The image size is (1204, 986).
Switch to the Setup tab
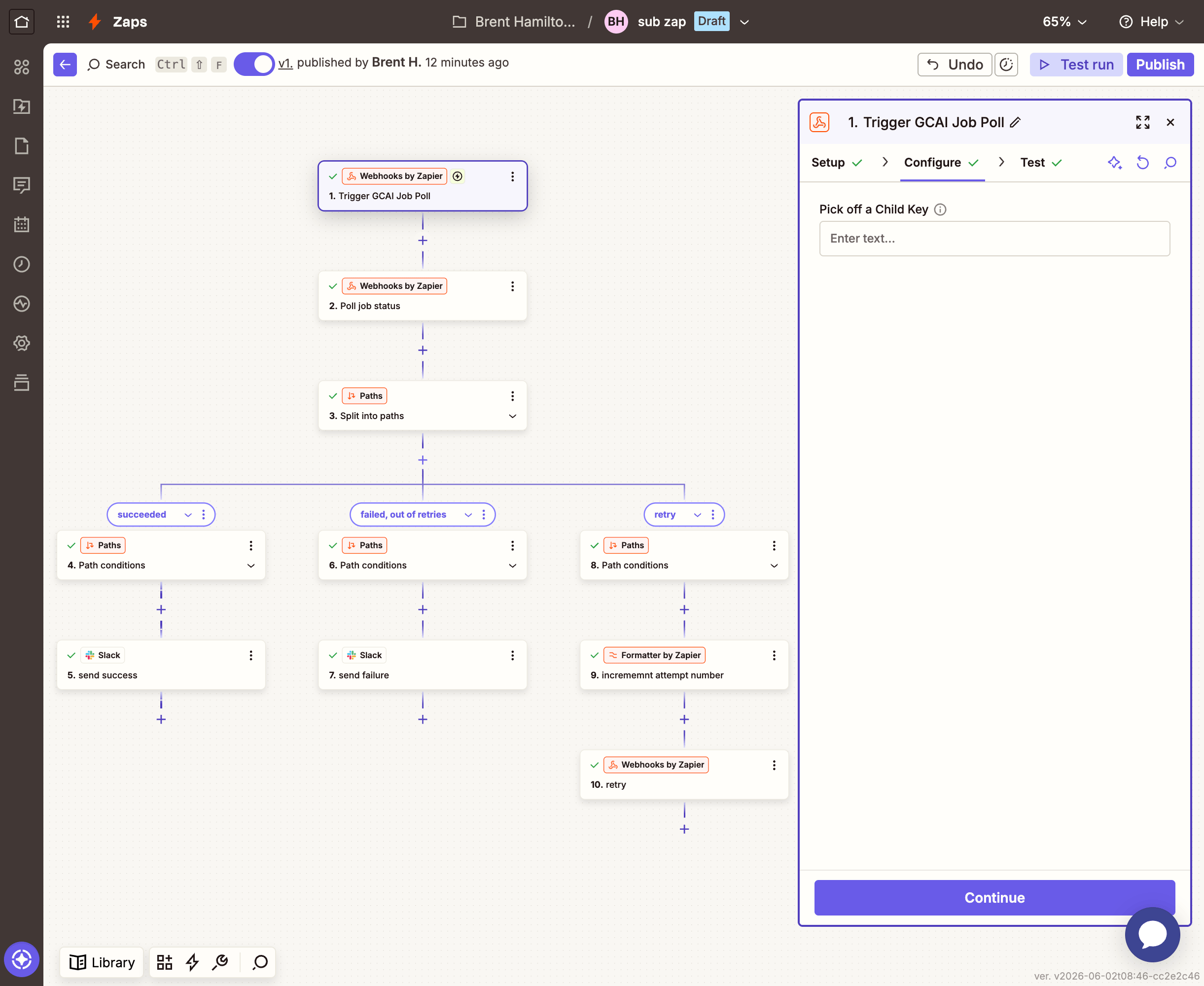[837, 162]
